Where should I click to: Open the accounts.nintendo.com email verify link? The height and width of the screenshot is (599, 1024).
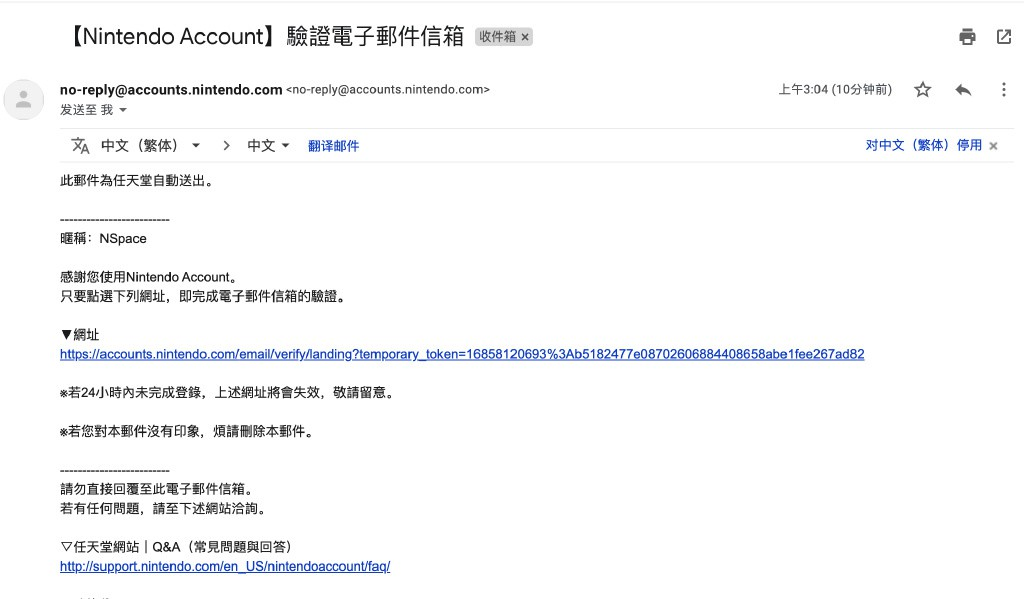462,354
